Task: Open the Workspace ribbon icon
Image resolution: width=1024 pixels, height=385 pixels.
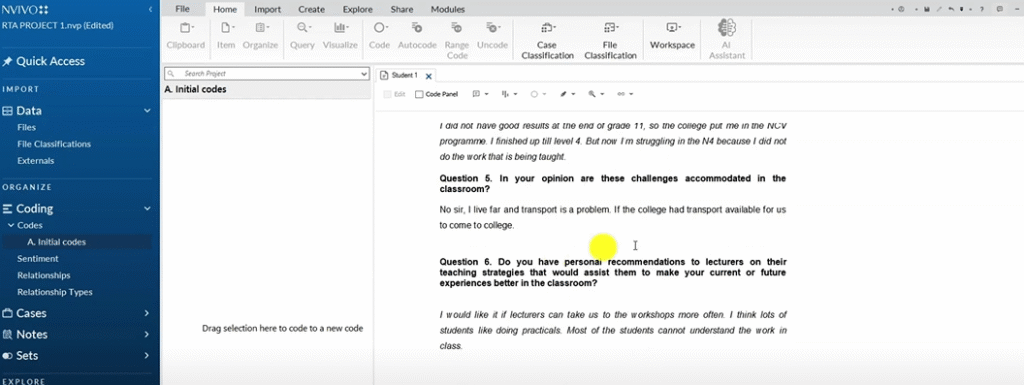Action: [x=672, y=36]
